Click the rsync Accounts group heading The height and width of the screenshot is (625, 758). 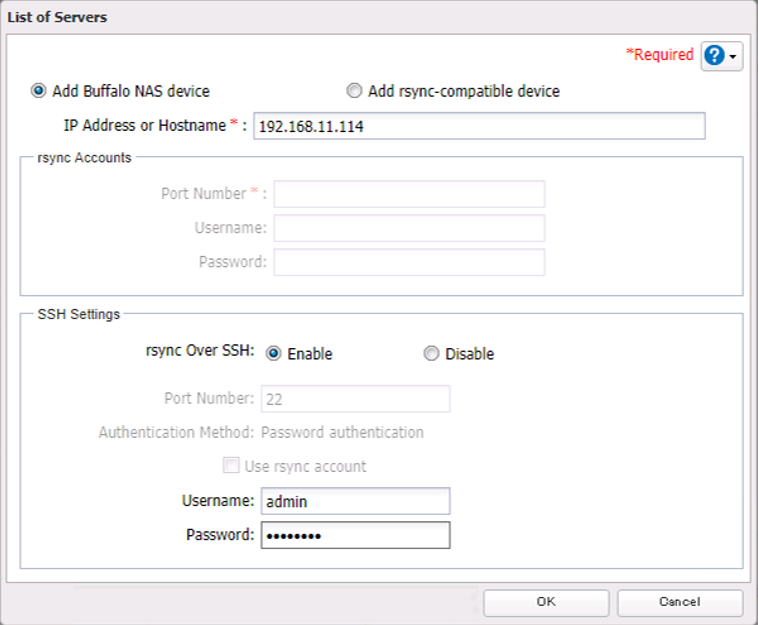click(x=78, y=158)
